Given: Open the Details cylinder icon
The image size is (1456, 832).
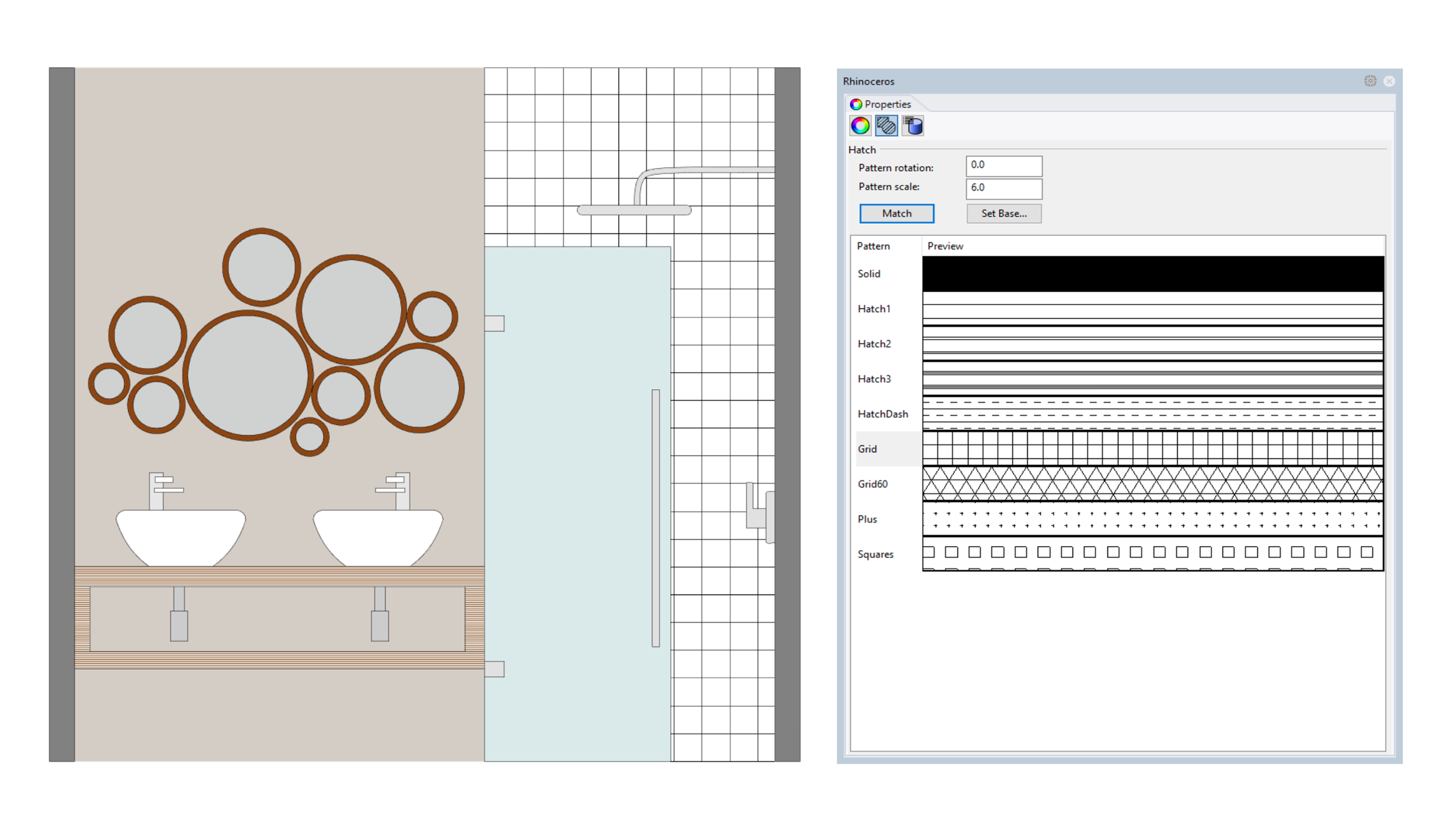Looking at the screenshot, I should pos(913,126).
